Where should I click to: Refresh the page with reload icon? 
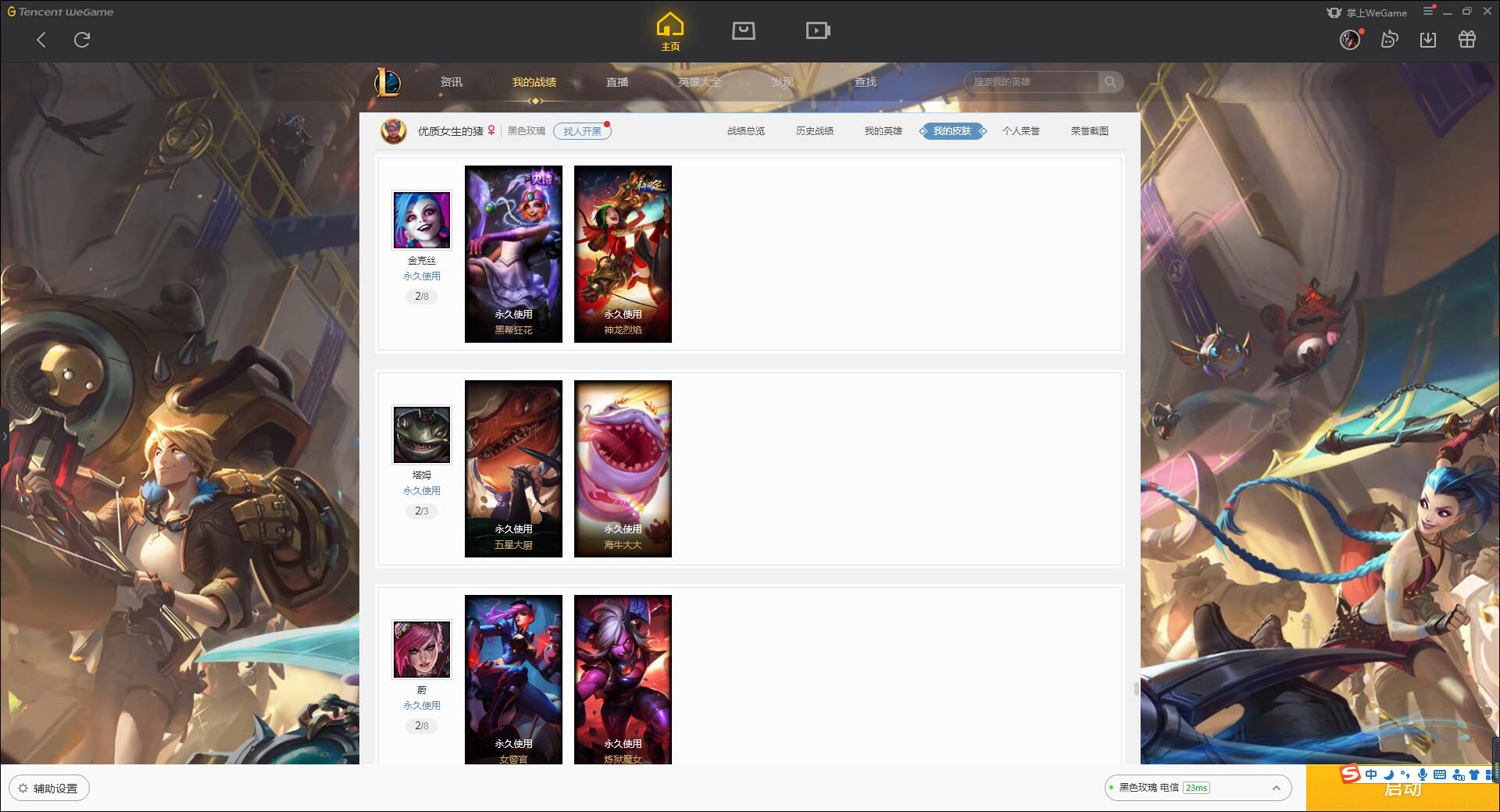point(82,40)
